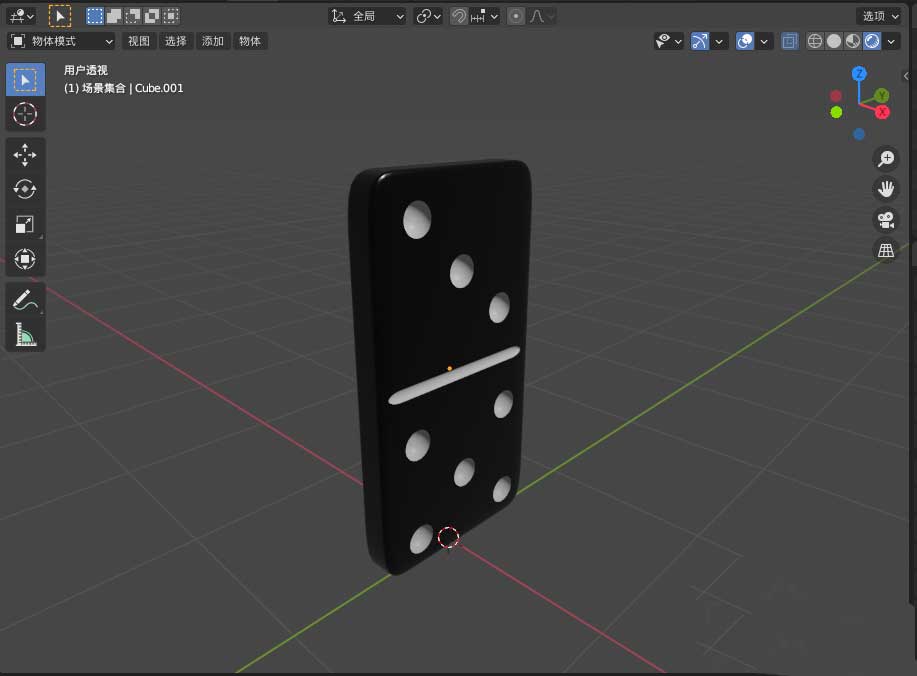
Task: Activate the Rotate tool
Action: [x=25, y=189]
